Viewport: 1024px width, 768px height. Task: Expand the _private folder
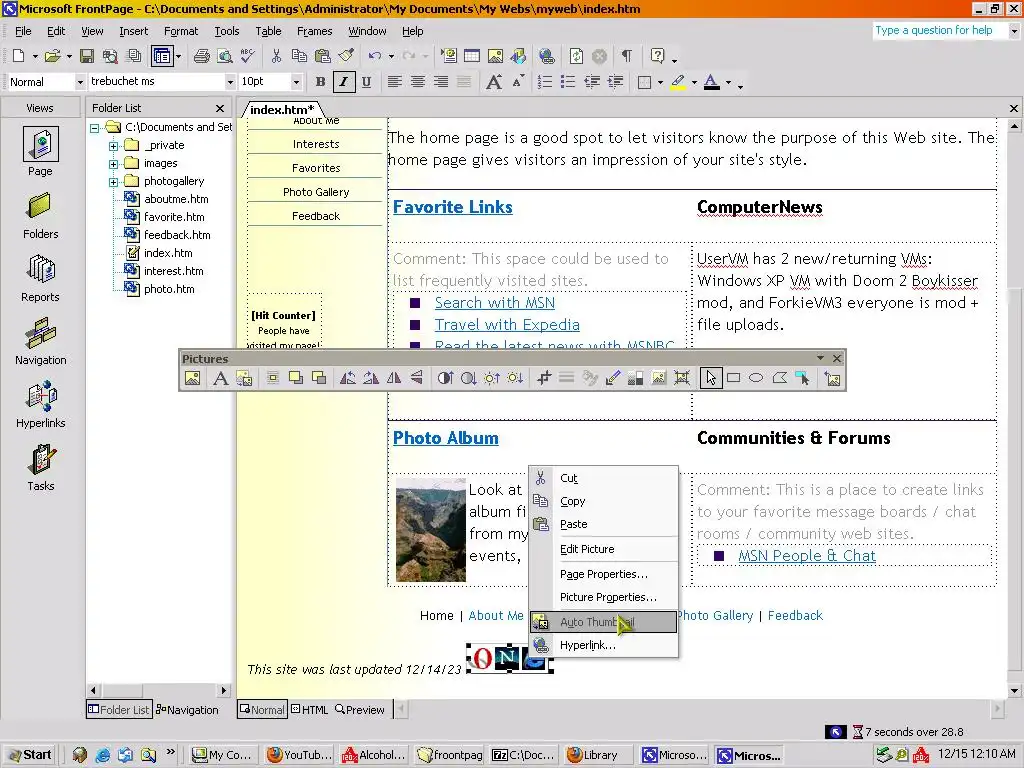(114, 146)
